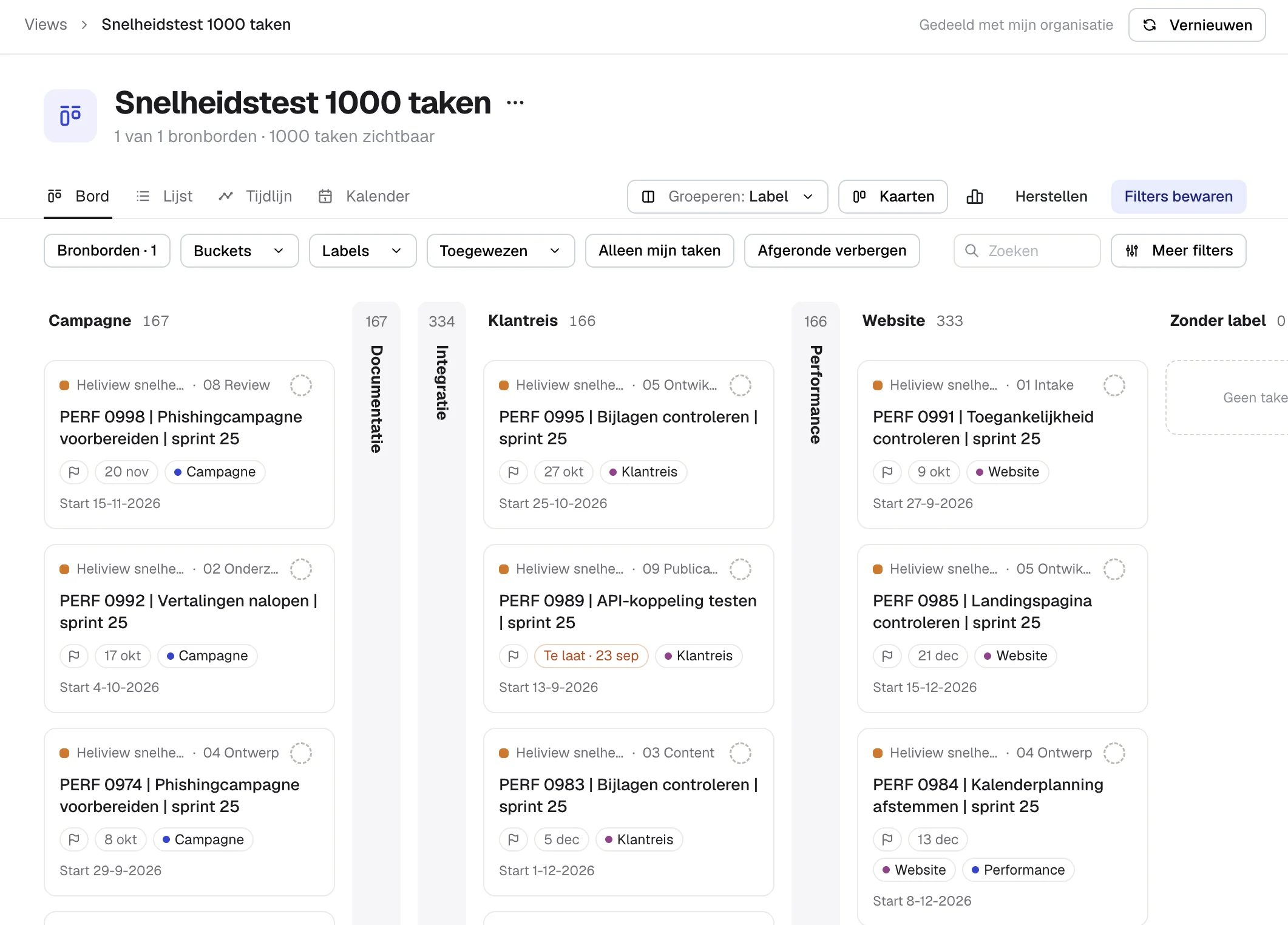Viewport: 1288px width, 925px height.
Task: Mark PERF 0992 task as complete
Action: coord(301,569)
